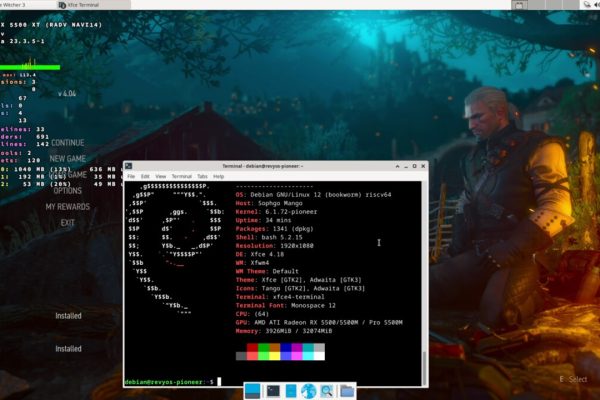The height and width of the screenshot is (400, 600).
Task: Click the 5500 XT (RADV NAVI14) overlay text
Action: (x=56, y=24)
